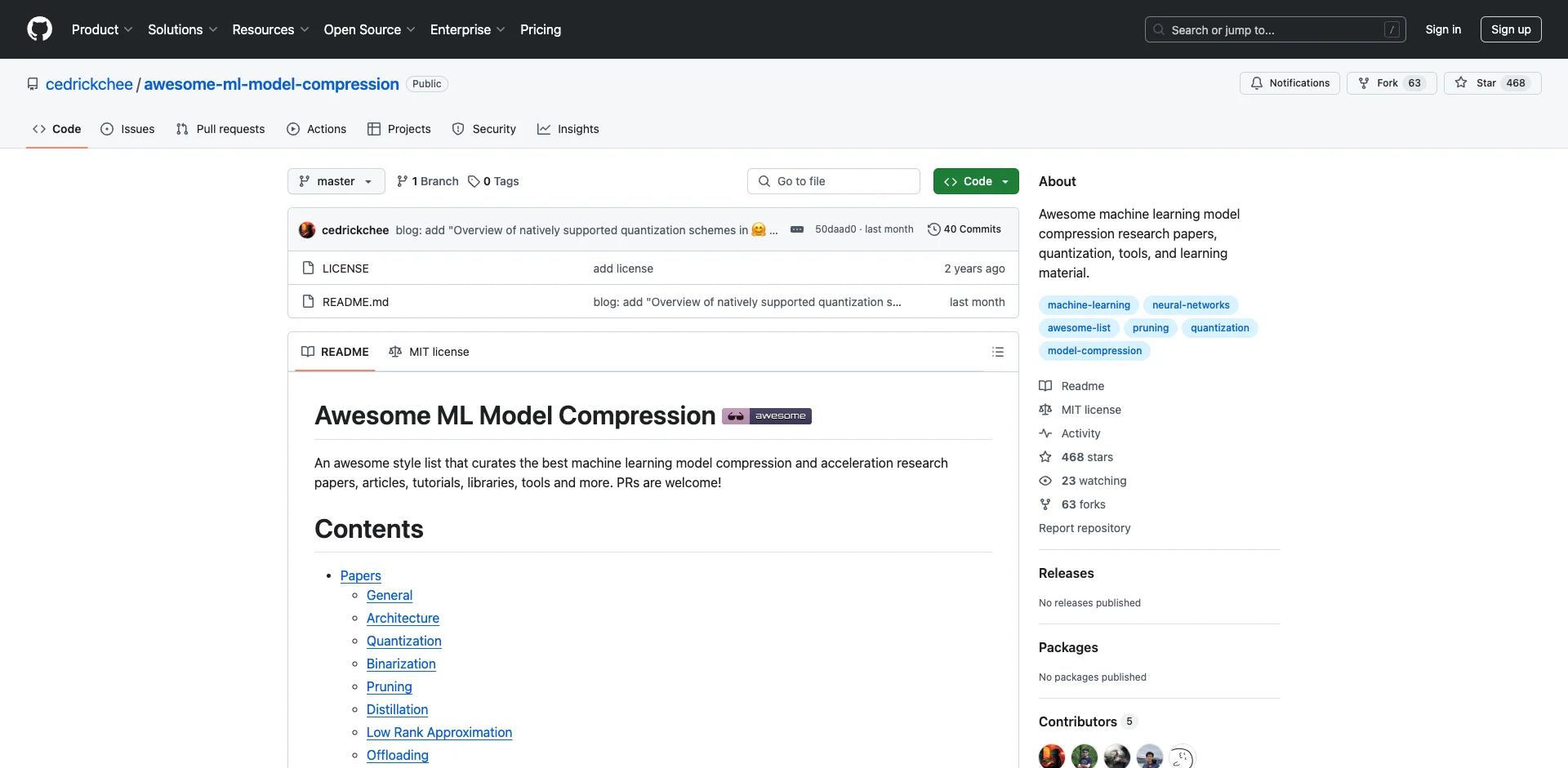Open the README.md file
The width and height of the screenshot is (1568, 768).
click(x=355, y=302)
